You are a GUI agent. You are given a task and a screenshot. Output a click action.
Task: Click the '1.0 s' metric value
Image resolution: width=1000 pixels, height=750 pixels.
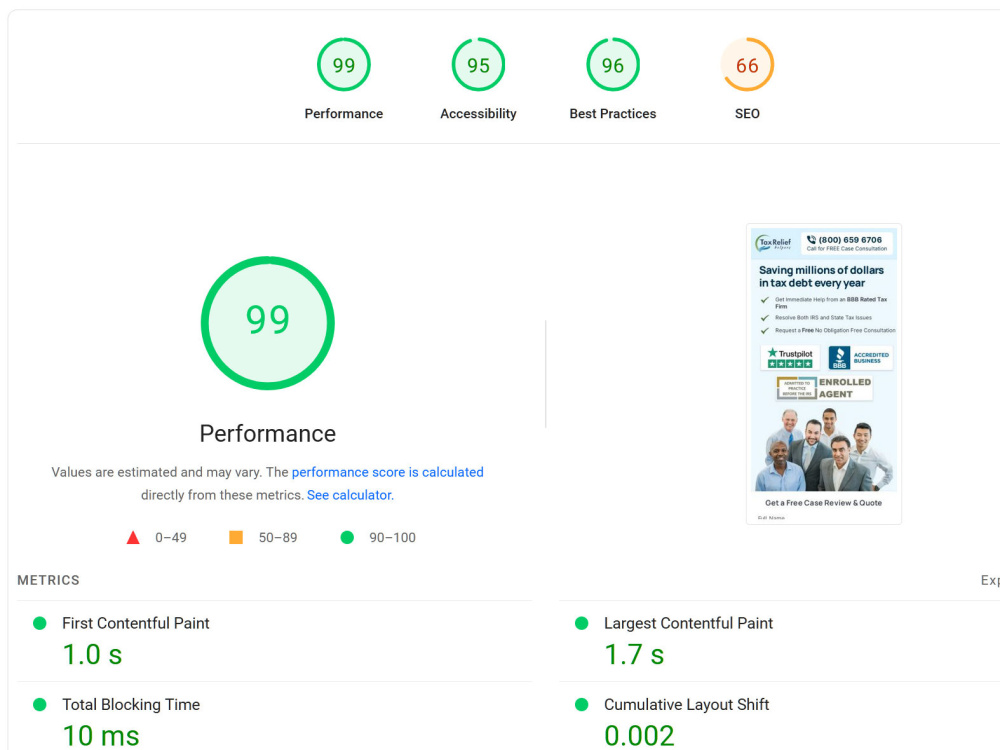(92, 654)
